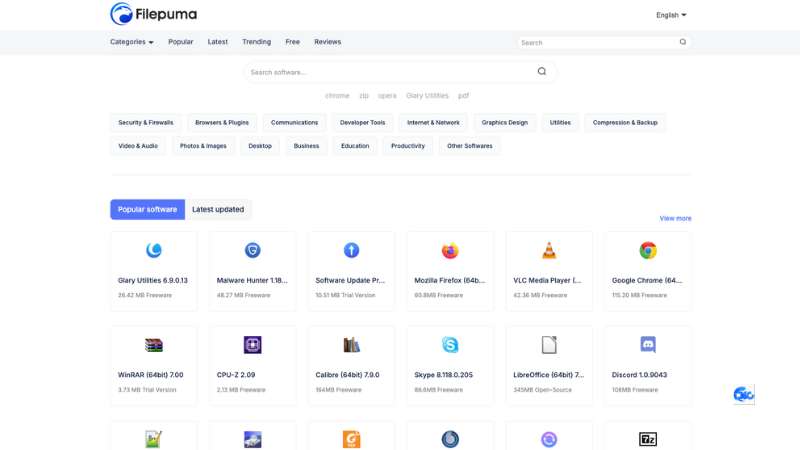This screenshot has height=450, width=800.
Task: Open Internet & Network category
Action: click(x=433, y=122)
